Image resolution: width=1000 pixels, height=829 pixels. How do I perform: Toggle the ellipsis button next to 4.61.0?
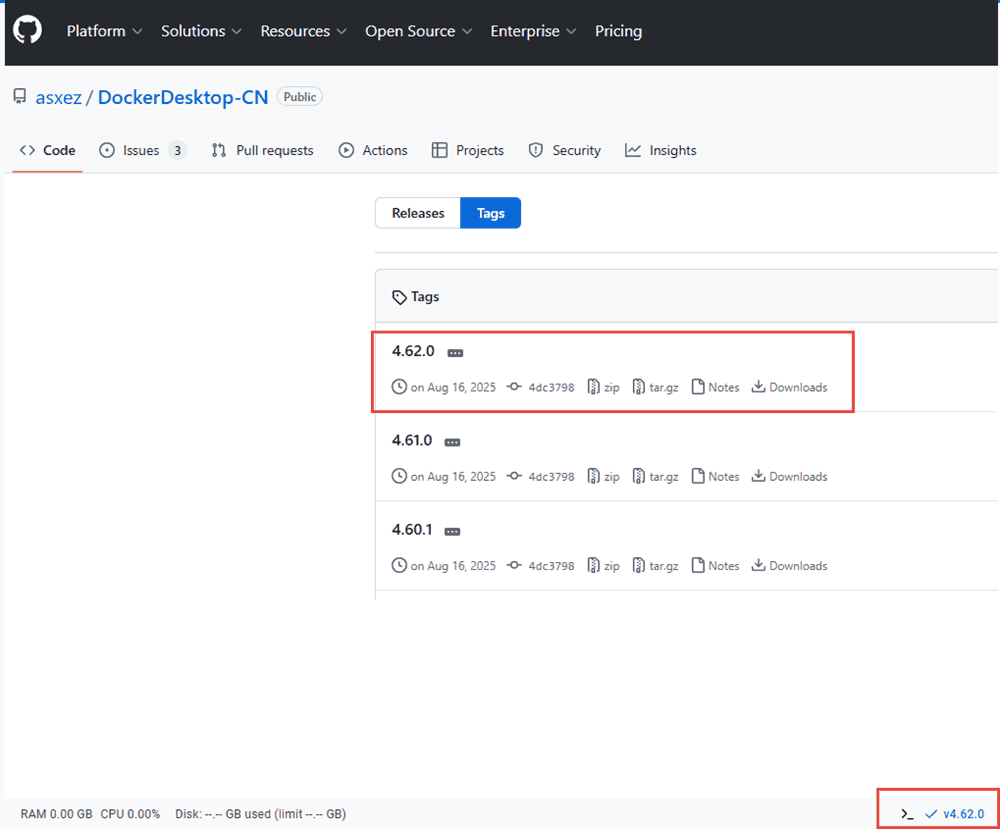[452, 442]
